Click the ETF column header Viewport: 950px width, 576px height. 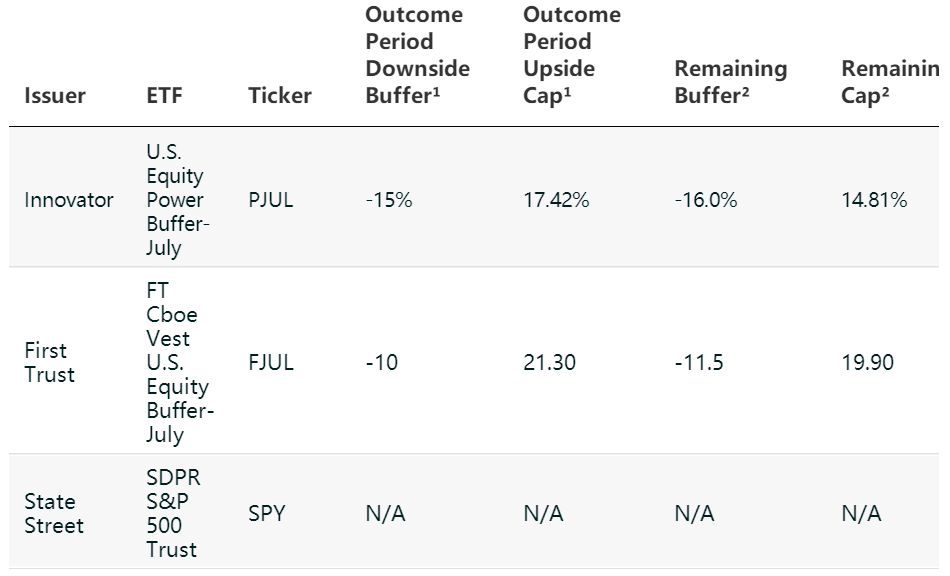165,96
